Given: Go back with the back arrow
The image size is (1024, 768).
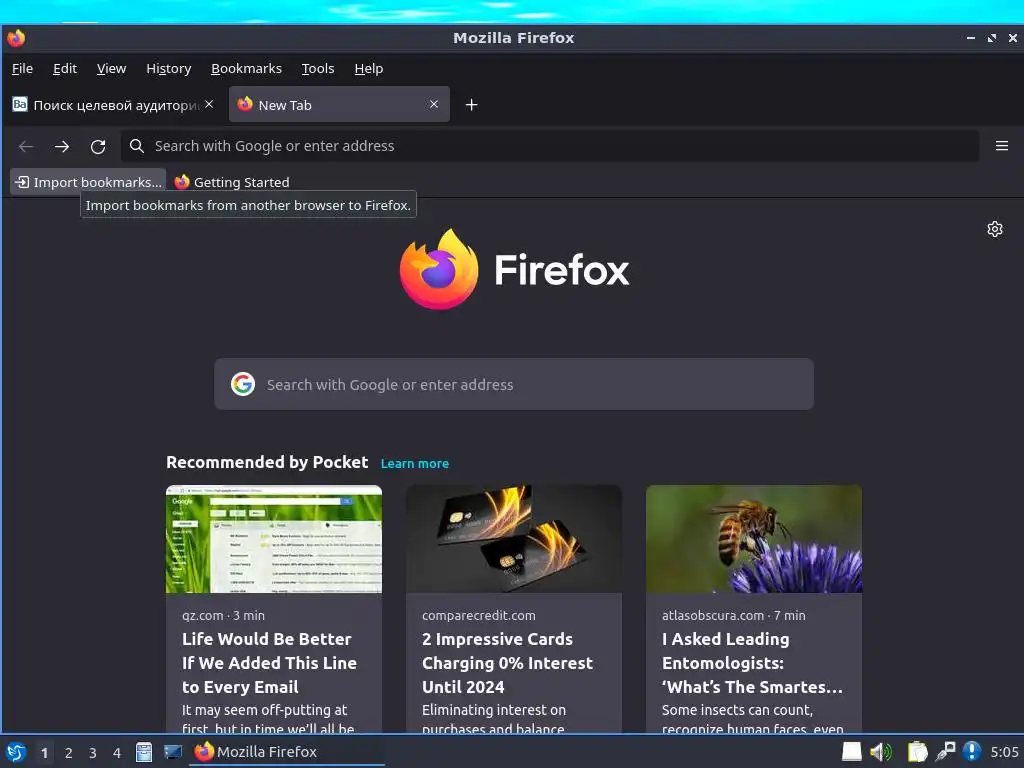Looking at the screenshot, I should coord(26,146).
